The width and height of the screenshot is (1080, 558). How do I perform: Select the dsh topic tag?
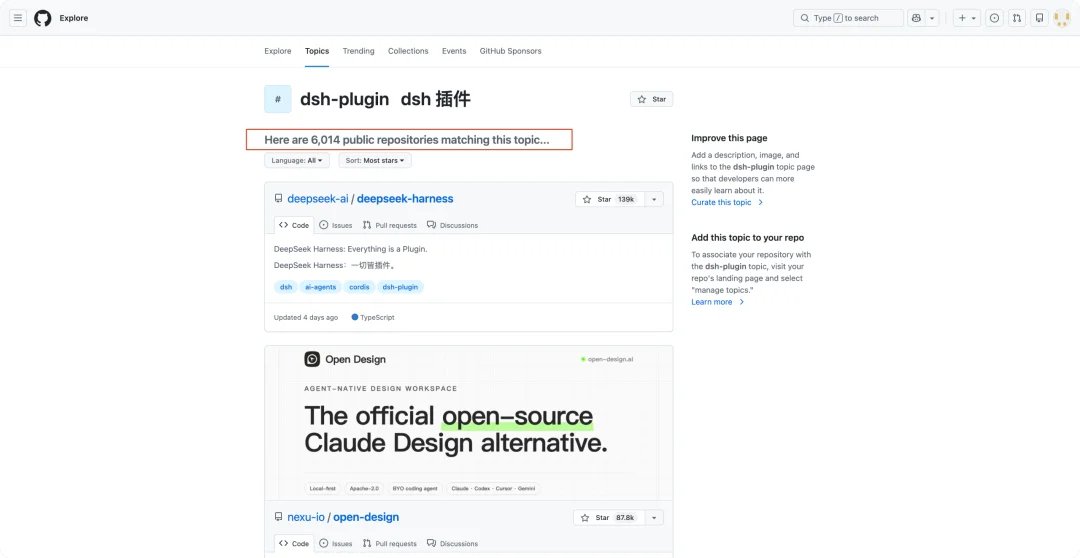pyautogui.click(x=286, y=287)
